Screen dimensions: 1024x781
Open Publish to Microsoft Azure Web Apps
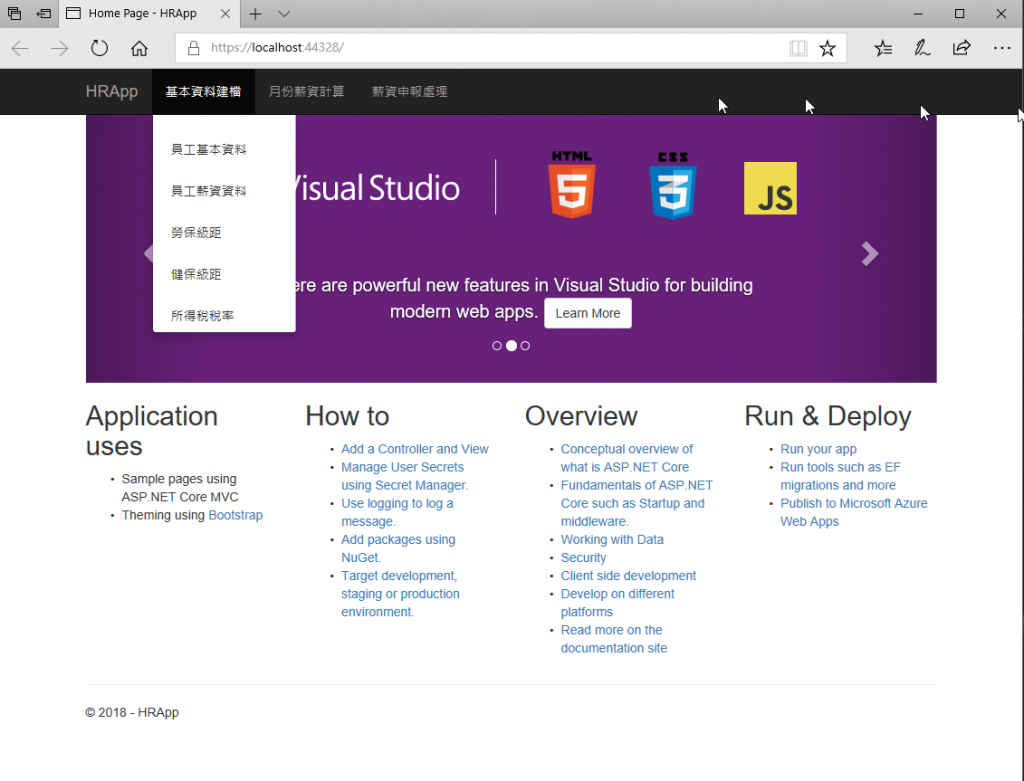854,513
